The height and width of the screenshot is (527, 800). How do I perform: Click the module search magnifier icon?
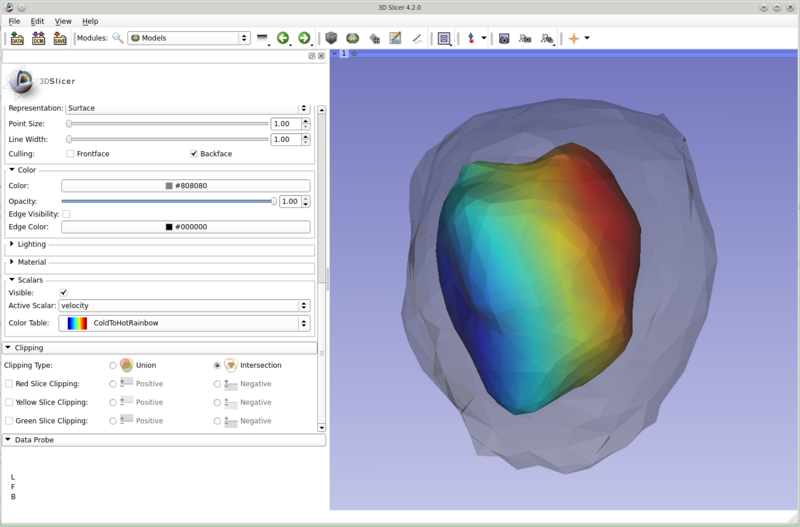(118, 39)
